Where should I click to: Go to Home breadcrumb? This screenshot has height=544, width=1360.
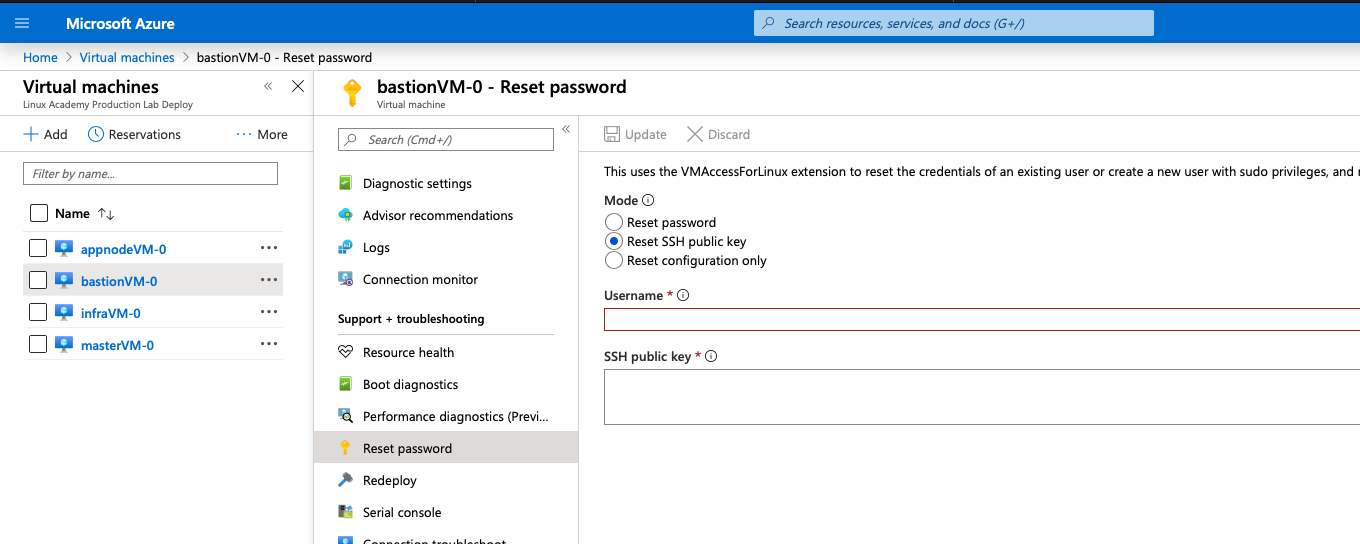point(40,57)
